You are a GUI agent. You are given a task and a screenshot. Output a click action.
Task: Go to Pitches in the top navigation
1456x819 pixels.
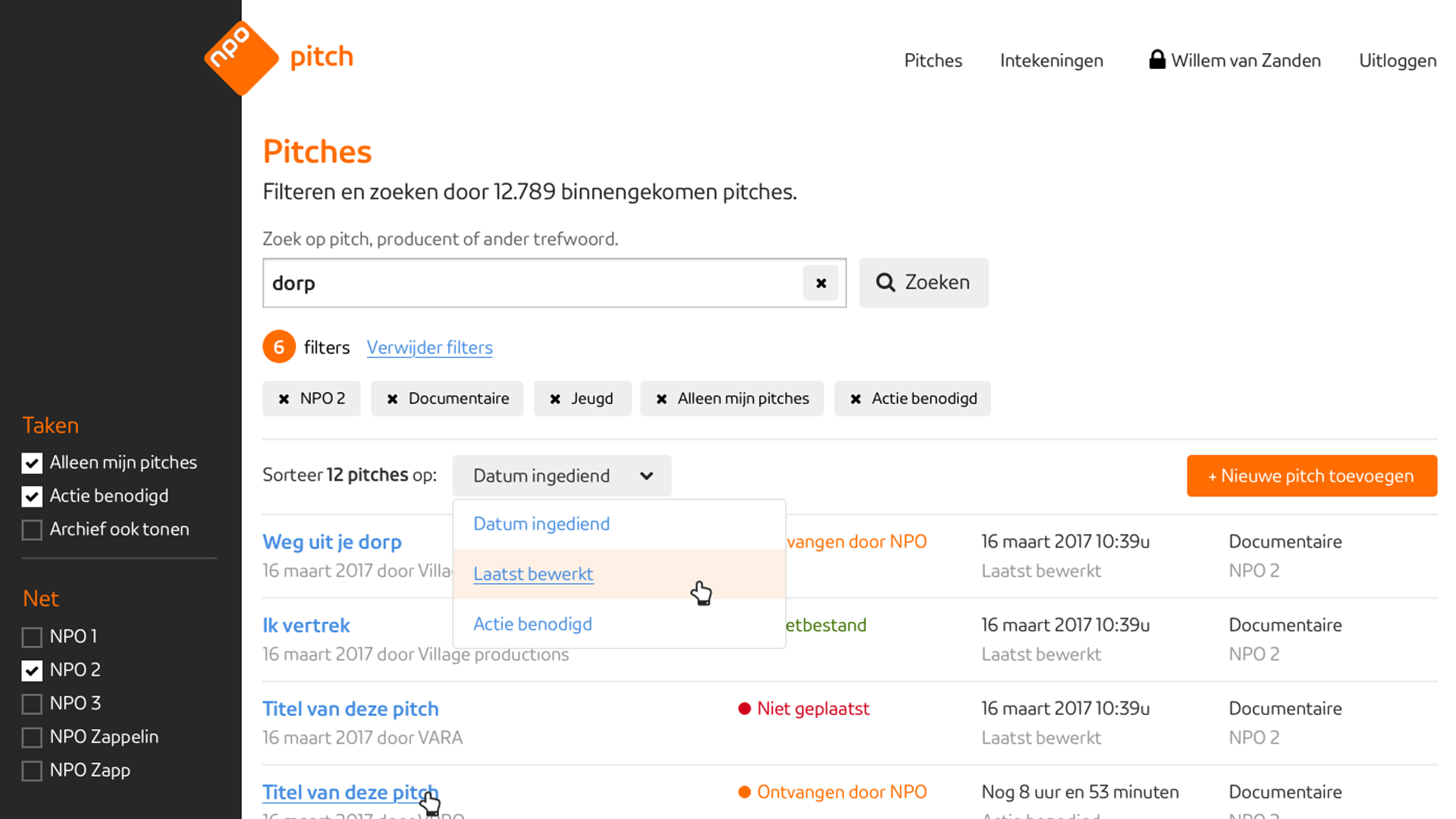pos(933,61)
